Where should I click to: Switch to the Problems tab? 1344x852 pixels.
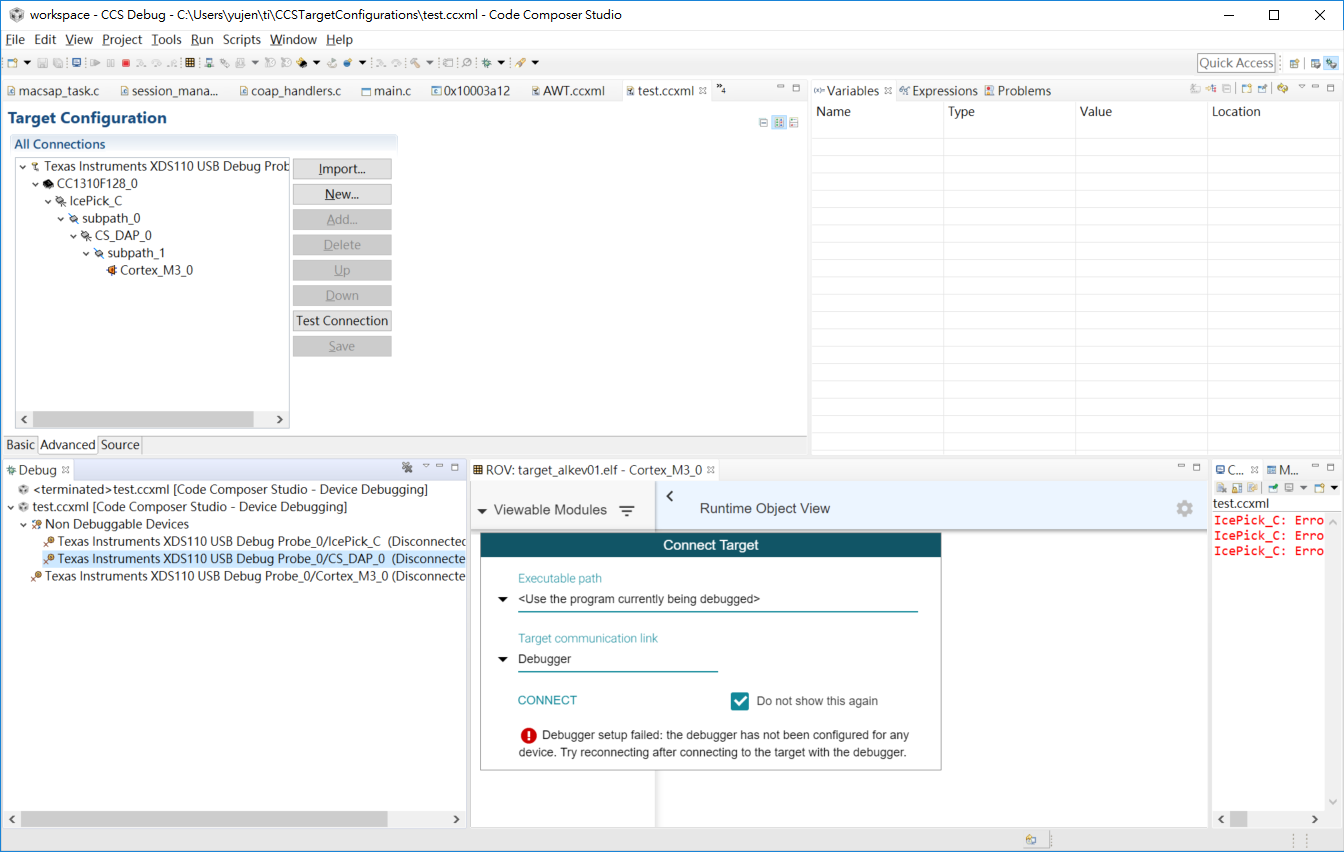(1017, 91)
